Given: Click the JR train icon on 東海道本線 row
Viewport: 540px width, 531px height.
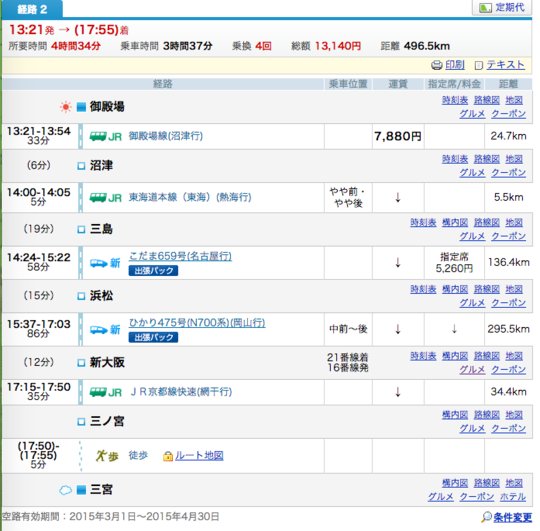Looking at the screenshot, I should coord(106,198).
